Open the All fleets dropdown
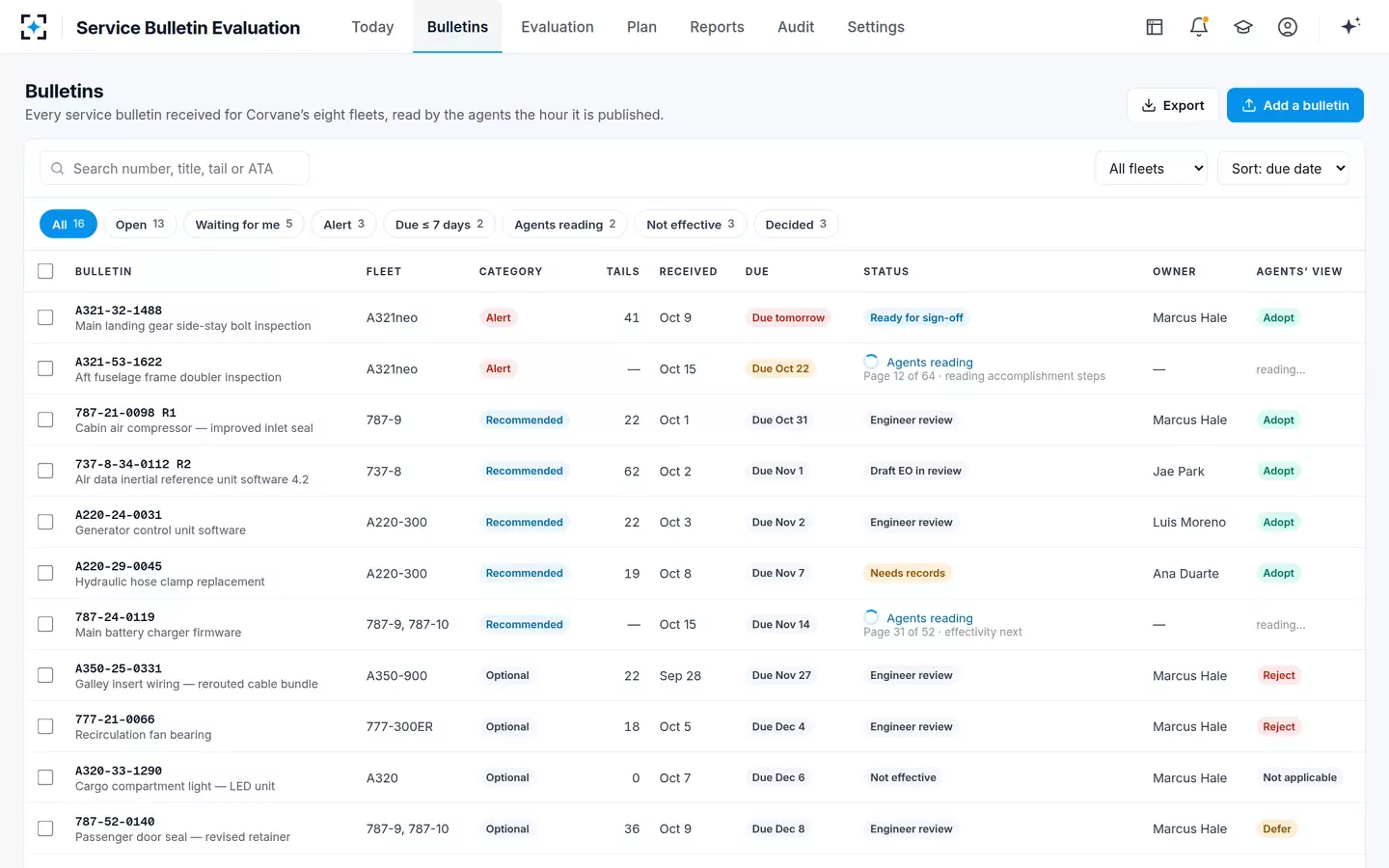 point(1153,169)
